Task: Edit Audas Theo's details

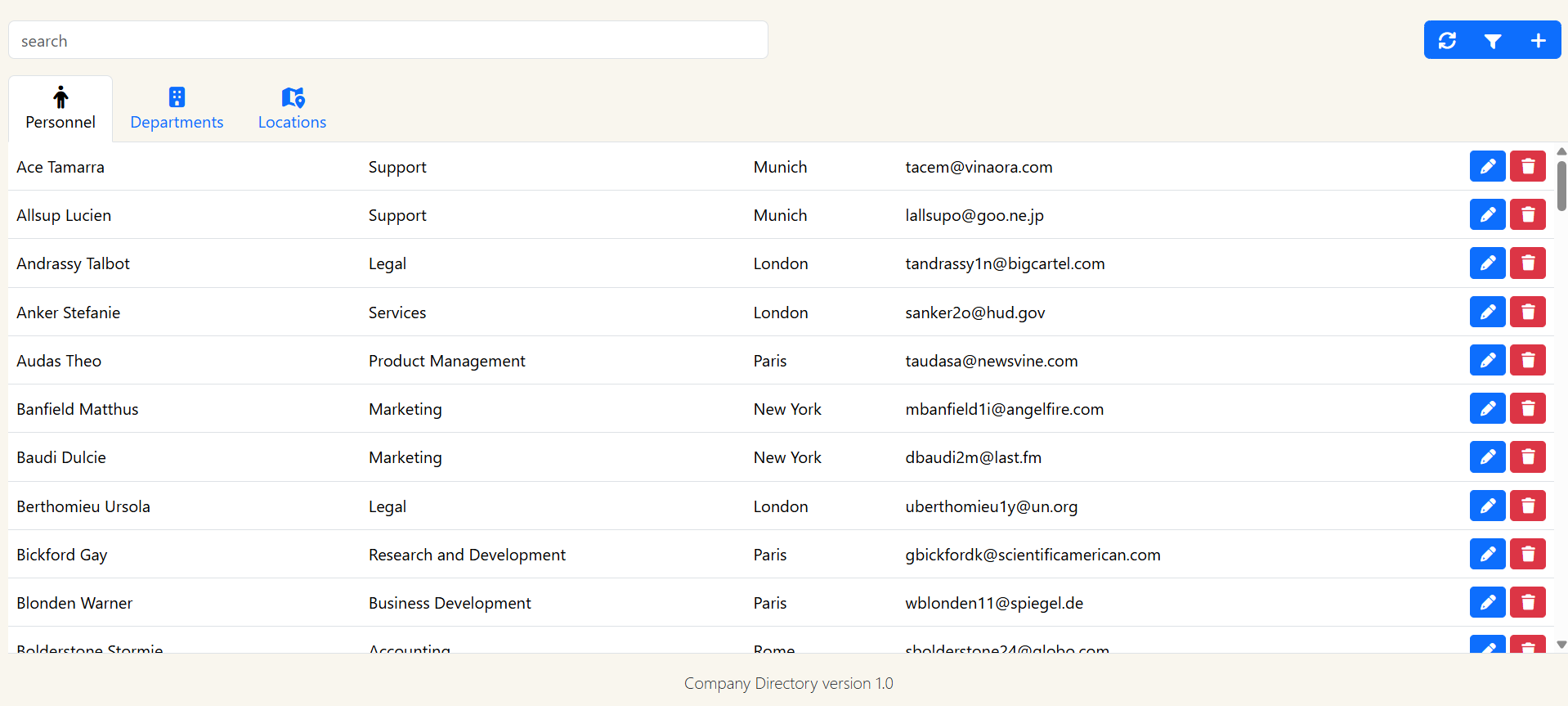Action: tap(1487, 360)
